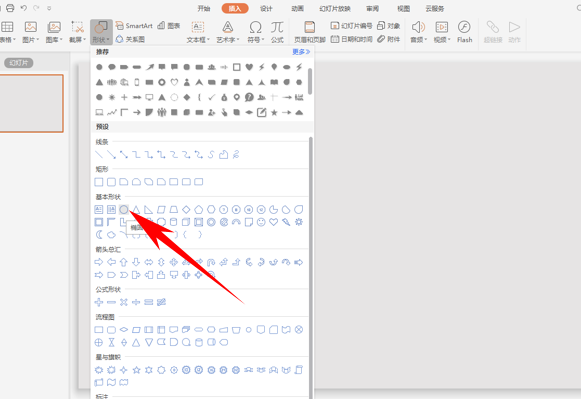Pick the flowchart decision diamond in 流程图
Screen dimensions: 581x399
click(124, 330)
